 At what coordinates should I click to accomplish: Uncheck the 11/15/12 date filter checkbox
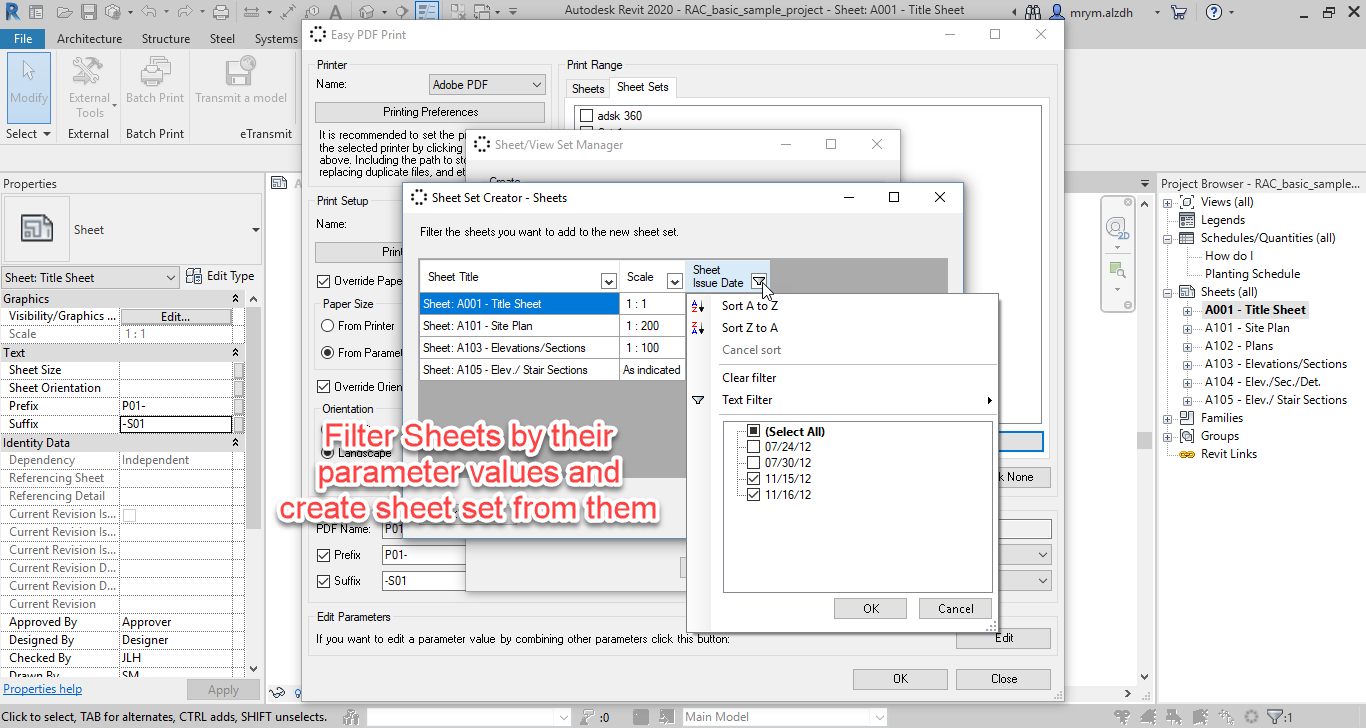coord(754,479)
